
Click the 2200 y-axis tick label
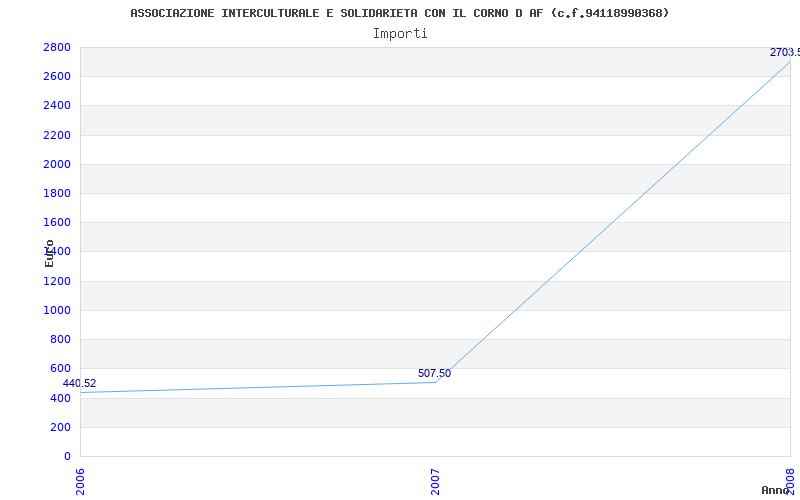(57, 135)
